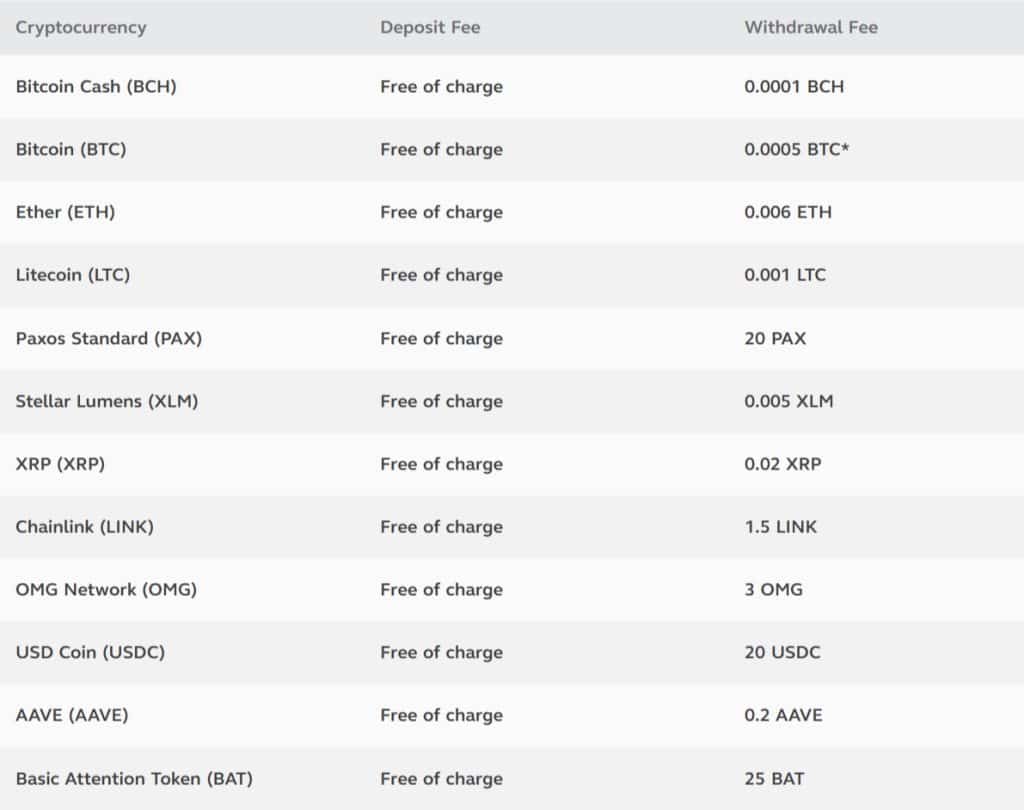Viewport: 1024px width, 810px height.
Task: Select Basic Attention Token (BAT) row
Action: click(134, 778)
